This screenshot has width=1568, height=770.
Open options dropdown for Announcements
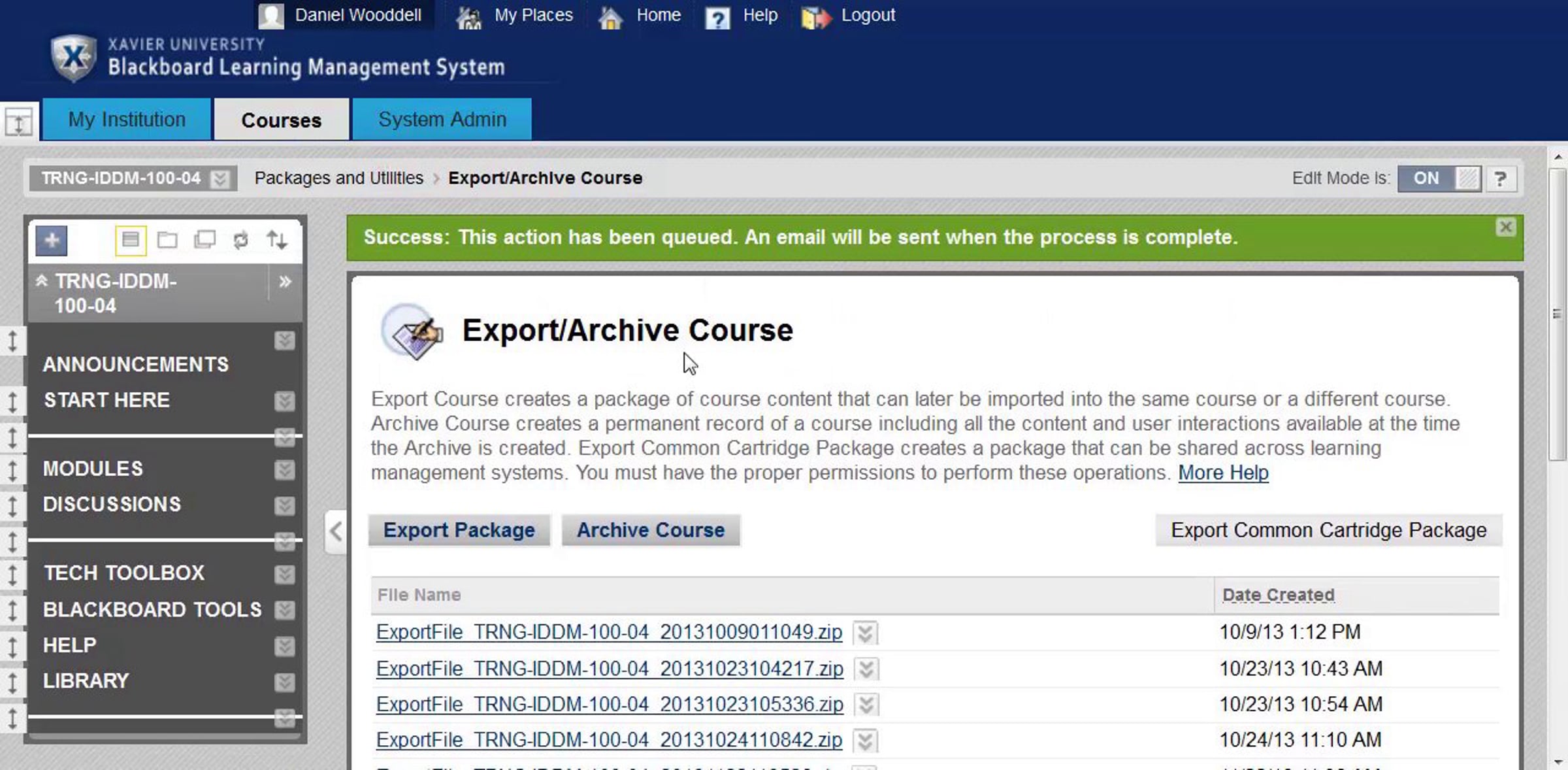284,341
